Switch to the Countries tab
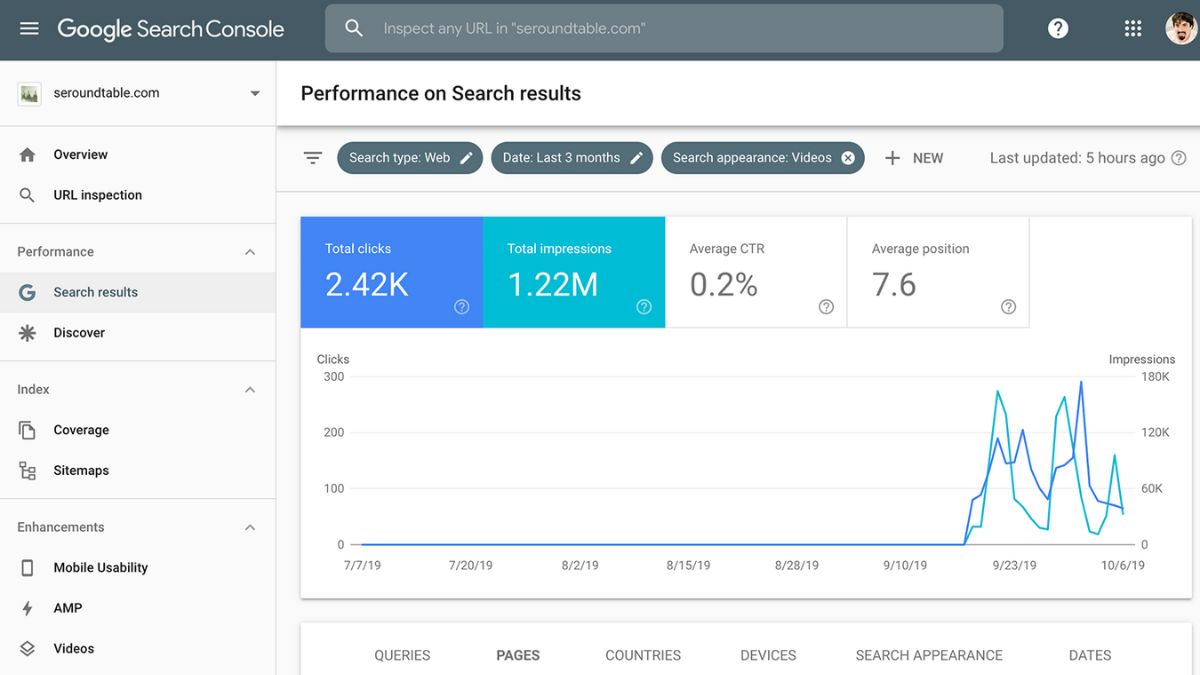The height and width of the screenshot is (675, 1200). [x=643, y=655]
